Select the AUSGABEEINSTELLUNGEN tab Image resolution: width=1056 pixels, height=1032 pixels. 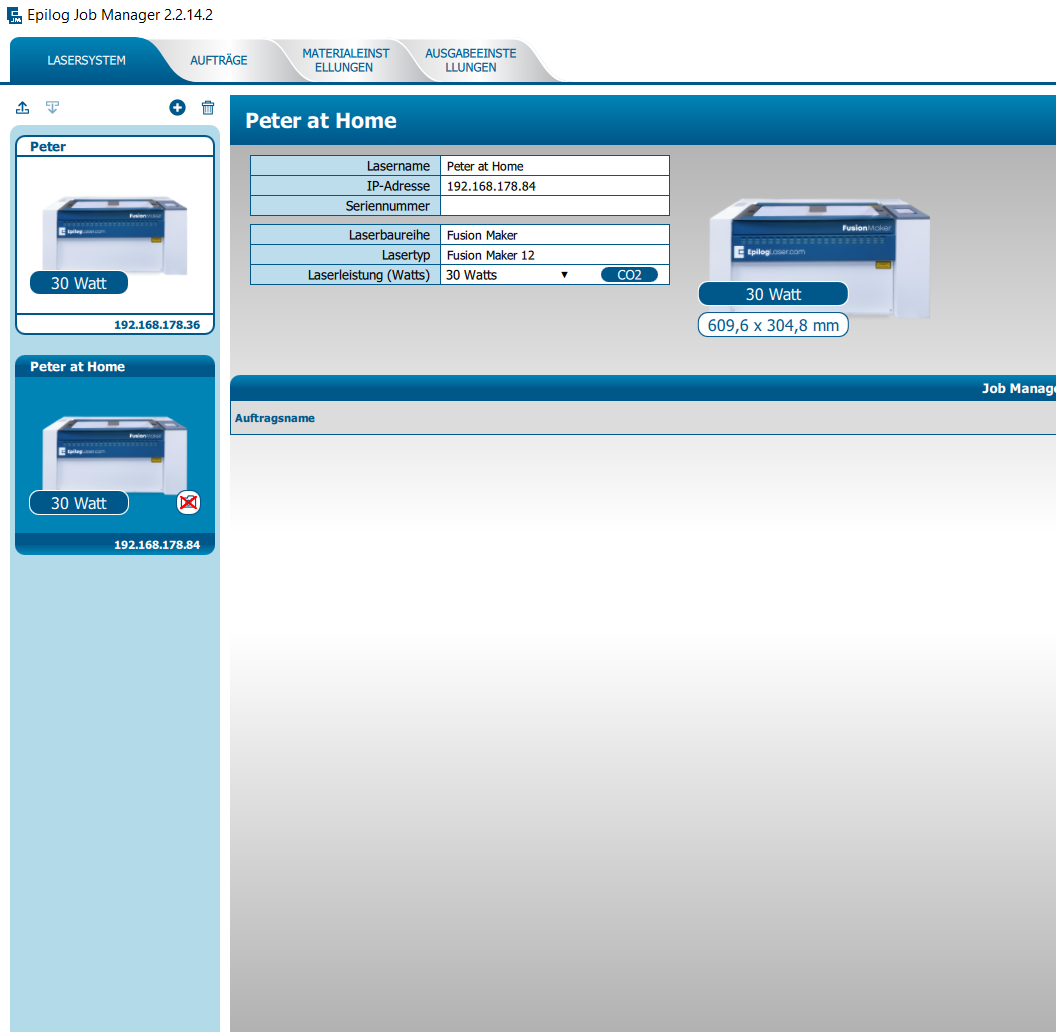click(x=470, y=60)
